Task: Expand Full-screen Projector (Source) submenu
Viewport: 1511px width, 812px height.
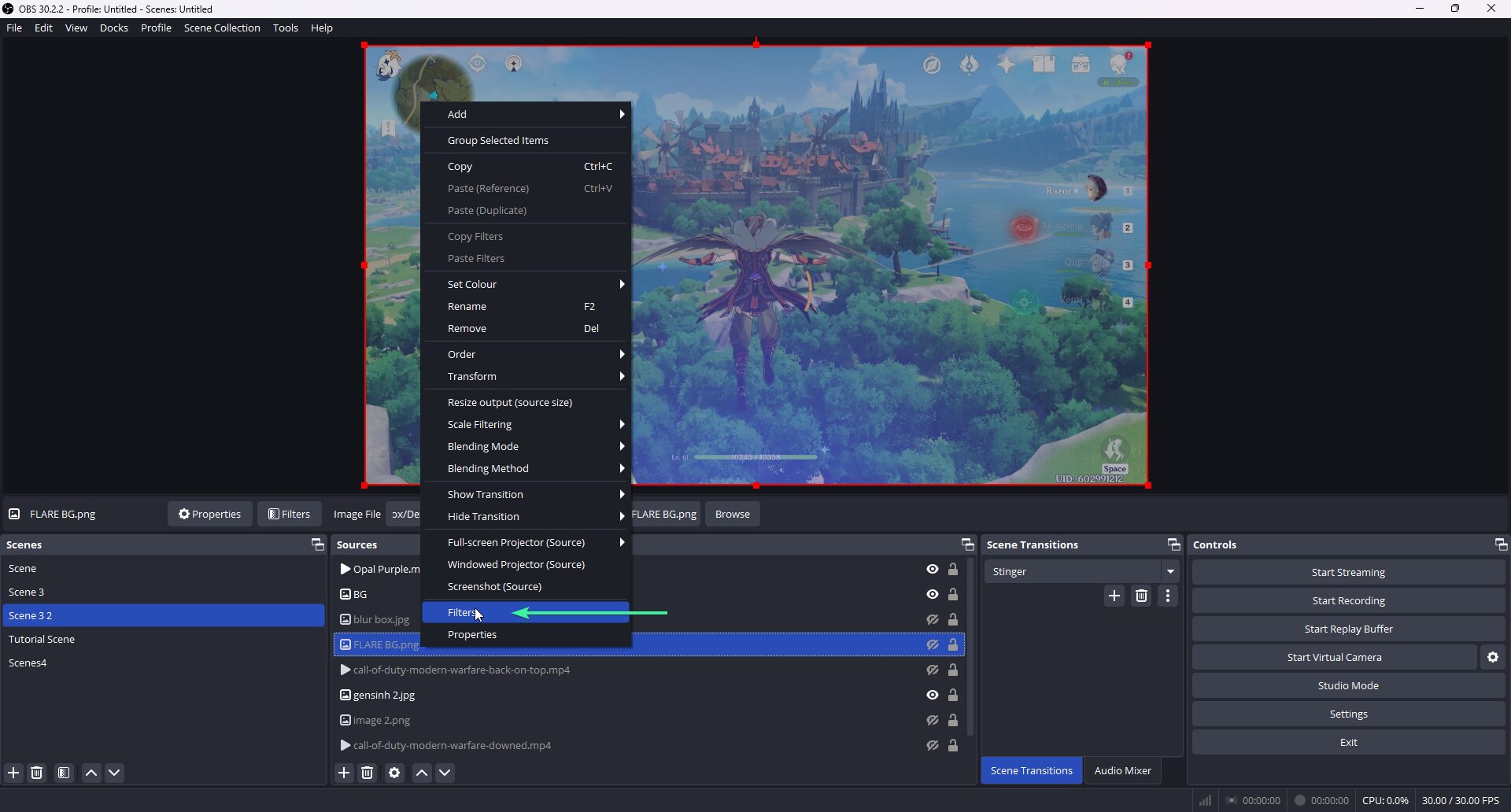Action: pos(526,542)
